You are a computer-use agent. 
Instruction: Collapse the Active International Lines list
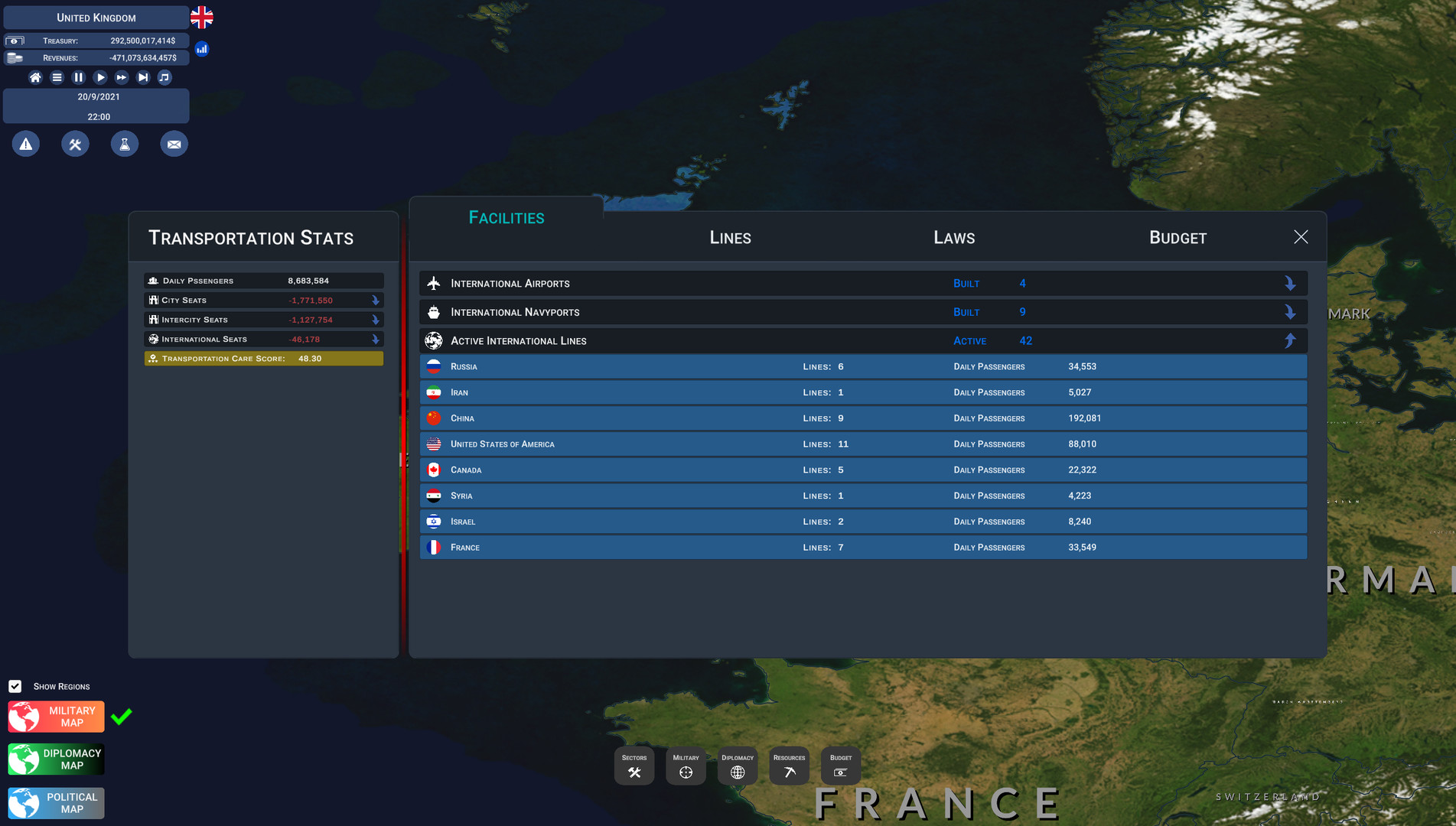(1289, 341)
